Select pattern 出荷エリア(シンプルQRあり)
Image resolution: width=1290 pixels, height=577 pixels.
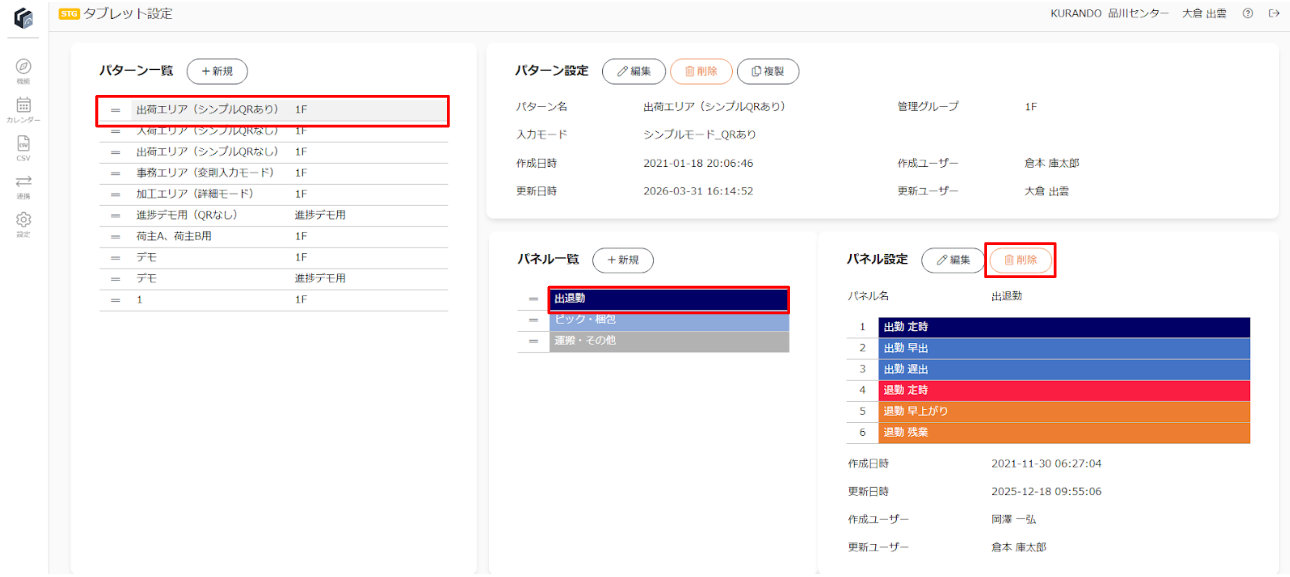(x=273, y=109)
